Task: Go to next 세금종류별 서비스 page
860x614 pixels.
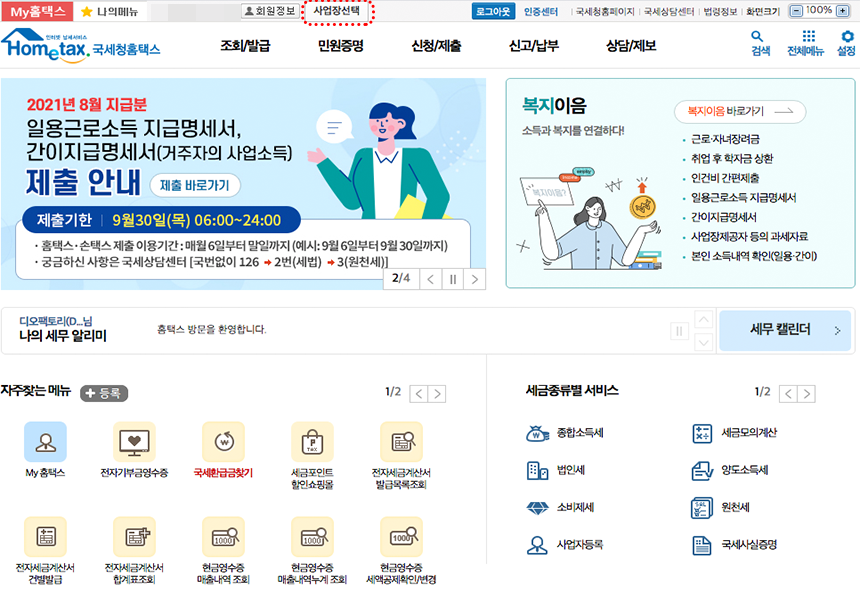Action: coord(806,394)
